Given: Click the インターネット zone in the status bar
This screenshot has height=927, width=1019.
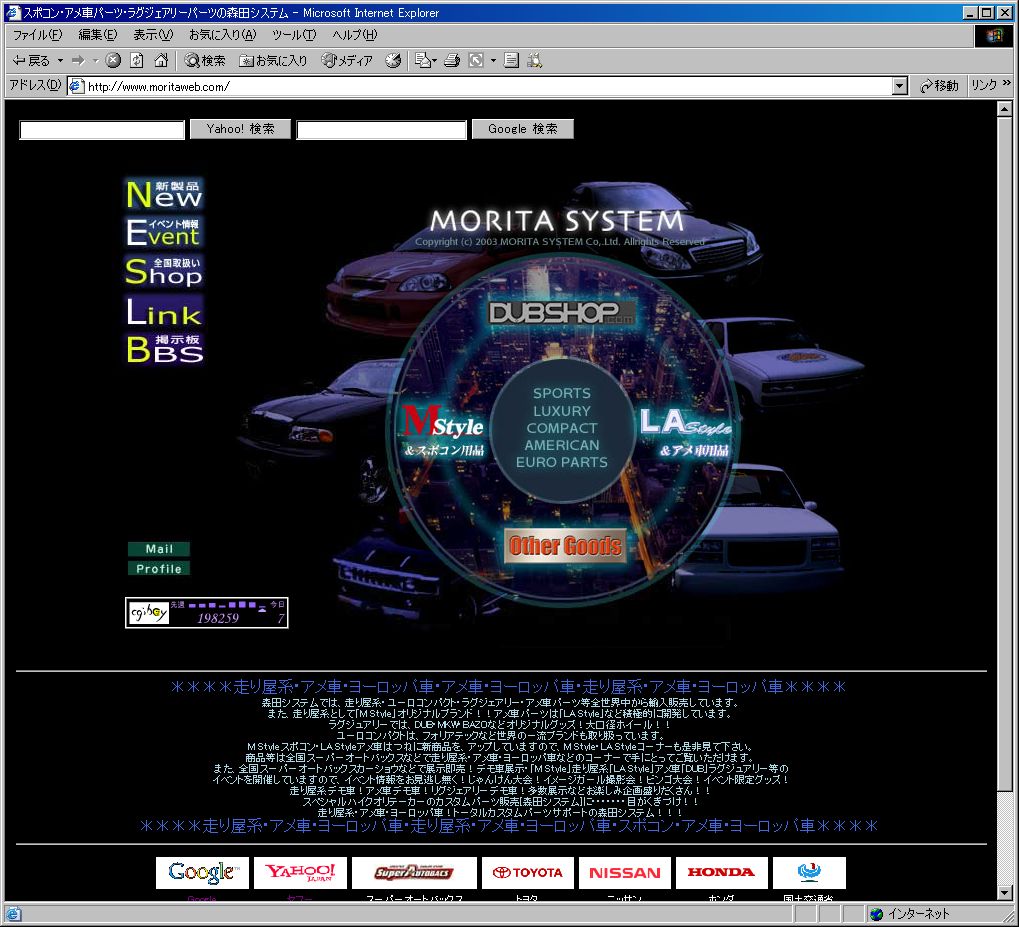Looking at the screenshot, I should [939, 914].
